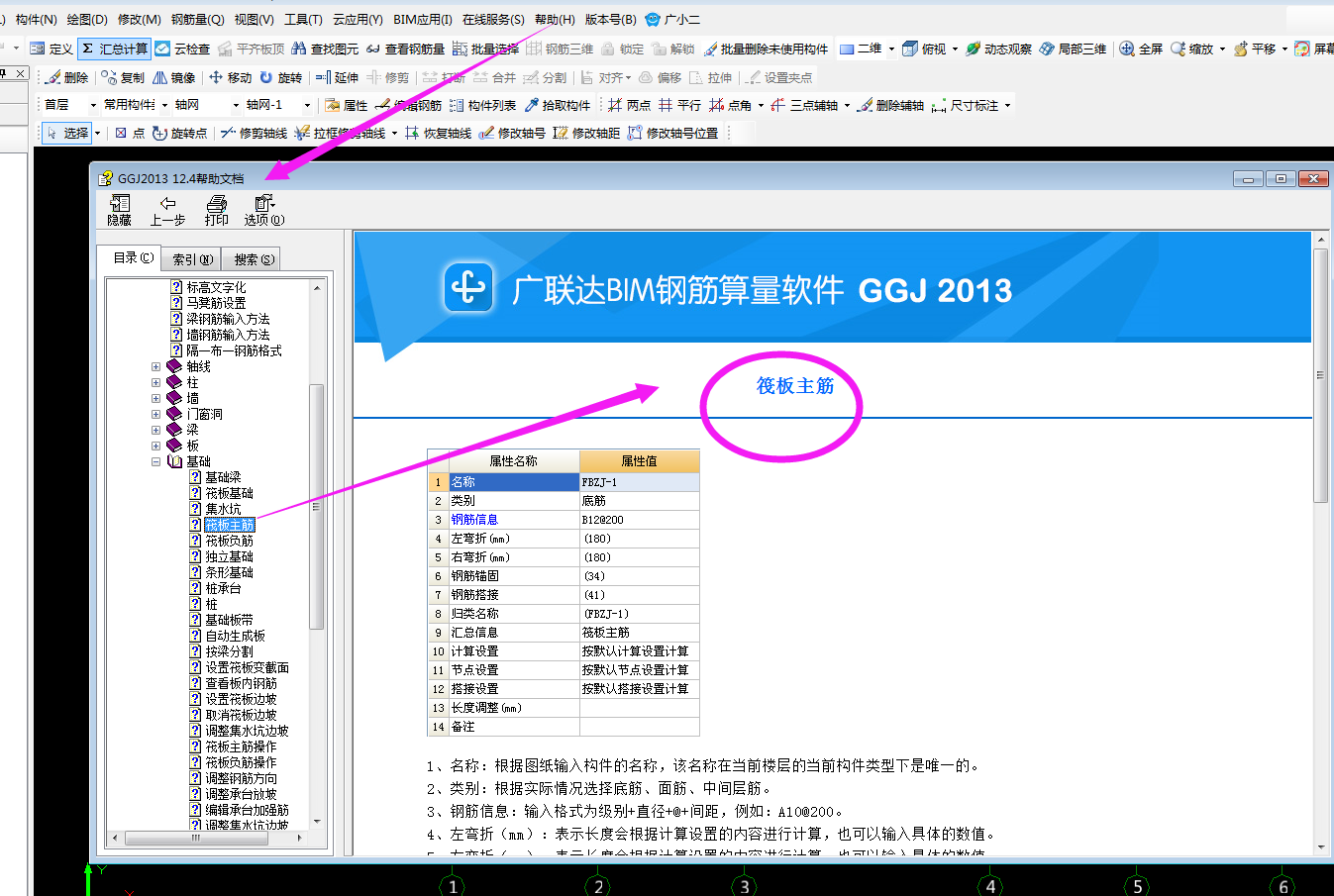Open 查看钢筋量 tool

click(x=405, y=49)
